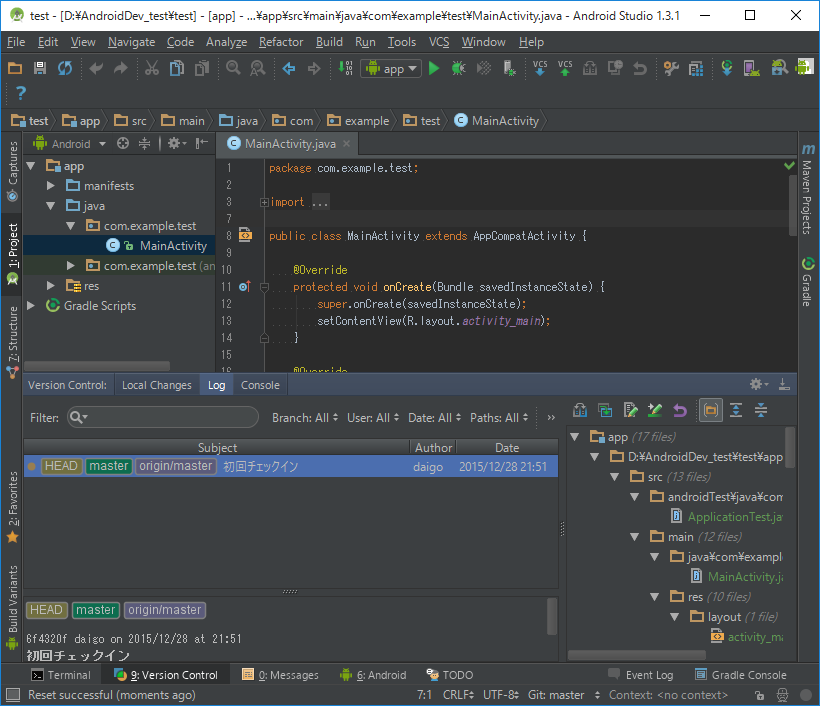Image resolution: width=820 pixels, height=706 pixels.
Task: Click the Git: master branch status widget
Action: click(564, 695)
